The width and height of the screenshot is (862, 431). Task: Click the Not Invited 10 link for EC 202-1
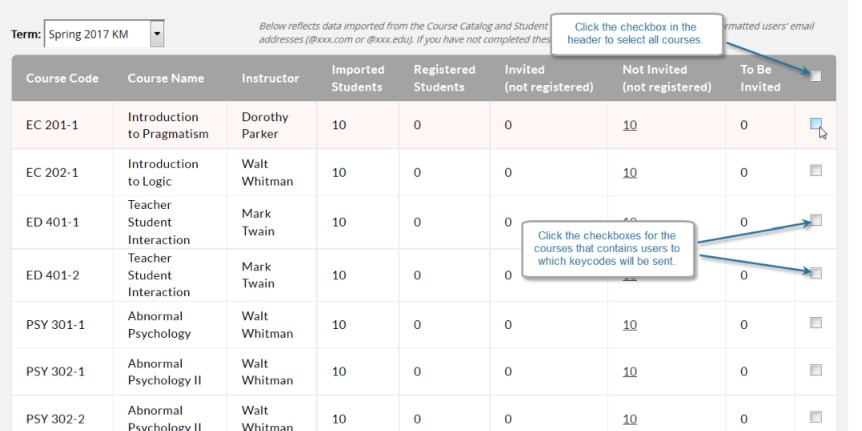(629, 173)
